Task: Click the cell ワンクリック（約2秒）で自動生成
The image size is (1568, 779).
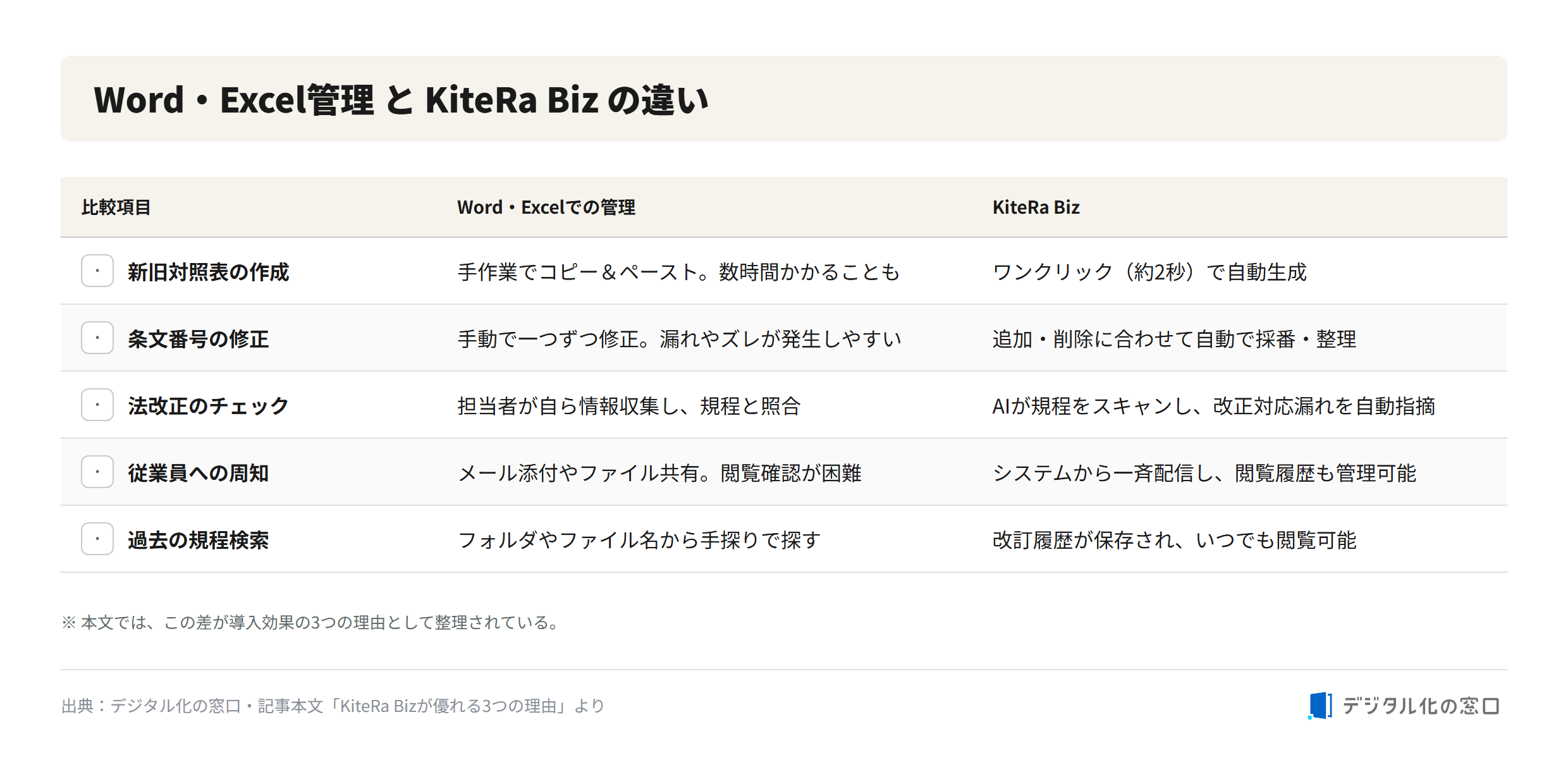Action: click(1149, 272)
